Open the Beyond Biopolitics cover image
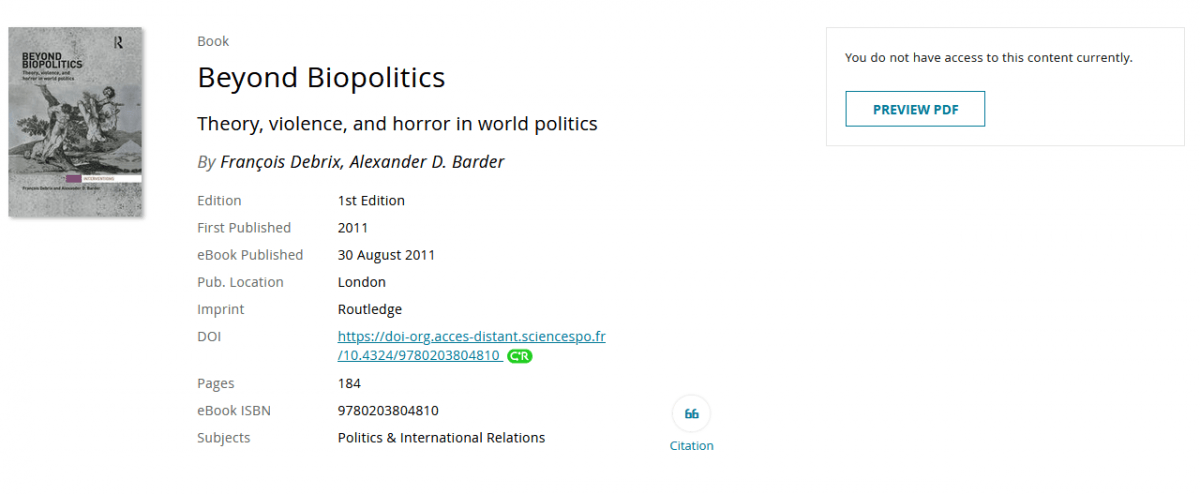 (75, 122)
